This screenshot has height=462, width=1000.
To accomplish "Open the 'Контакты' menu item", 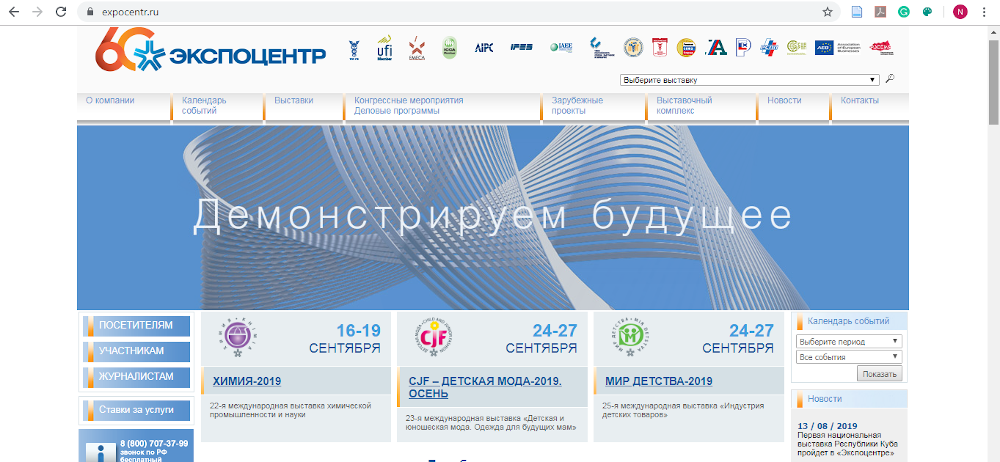I will tap(860, 100).
